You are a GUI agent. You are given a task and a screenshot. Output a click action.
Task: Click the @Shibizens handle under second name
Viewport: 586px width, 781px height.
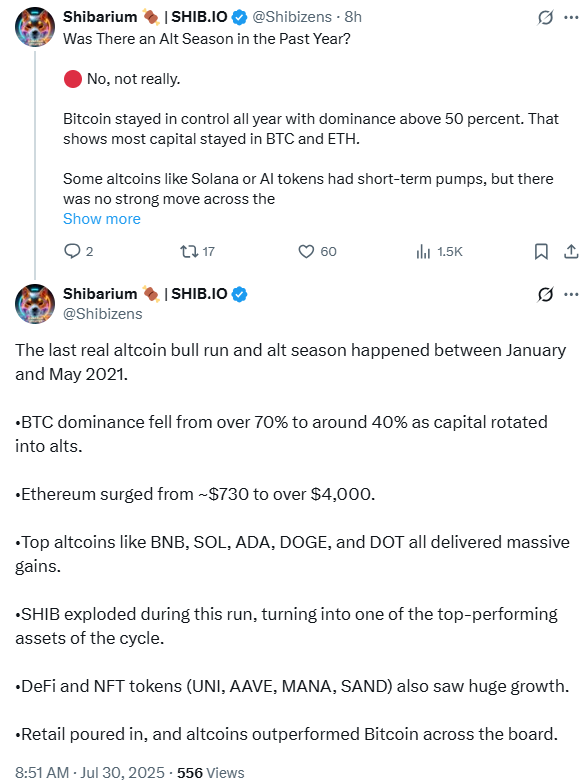[x=103, y=314]
